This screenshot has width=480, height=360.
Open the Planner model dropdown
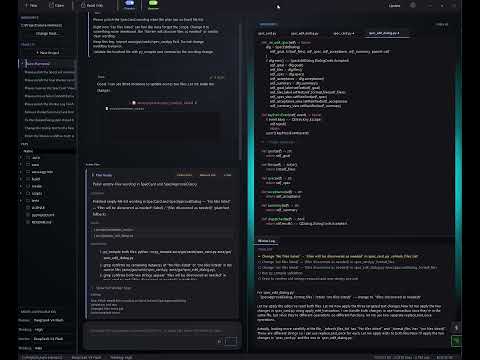[49, 320]
